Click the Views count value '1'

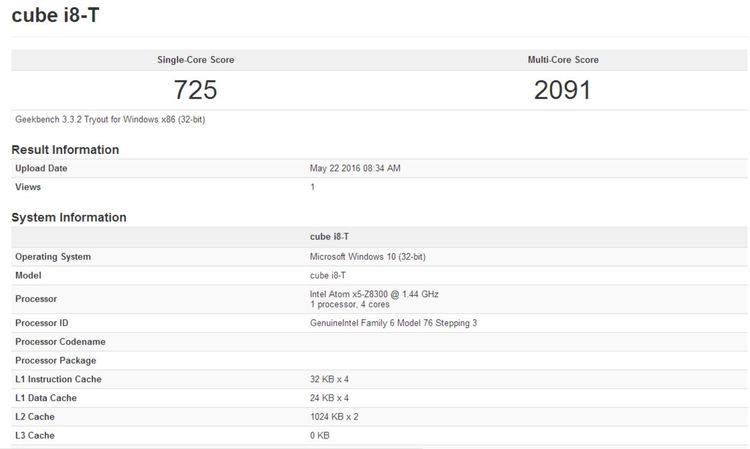tap(312, 187)
